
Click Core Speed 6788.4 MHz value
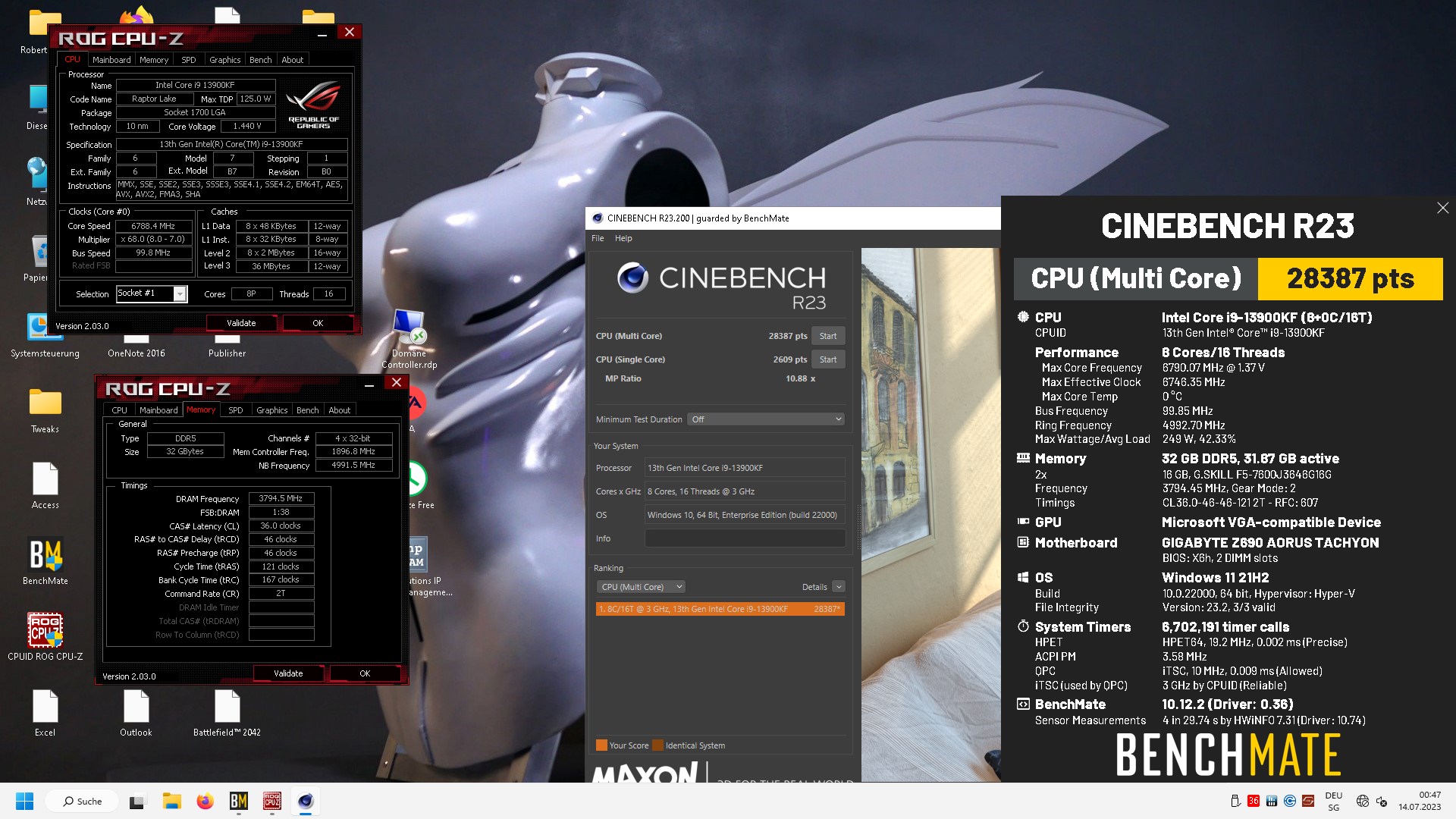pos(153,226)
